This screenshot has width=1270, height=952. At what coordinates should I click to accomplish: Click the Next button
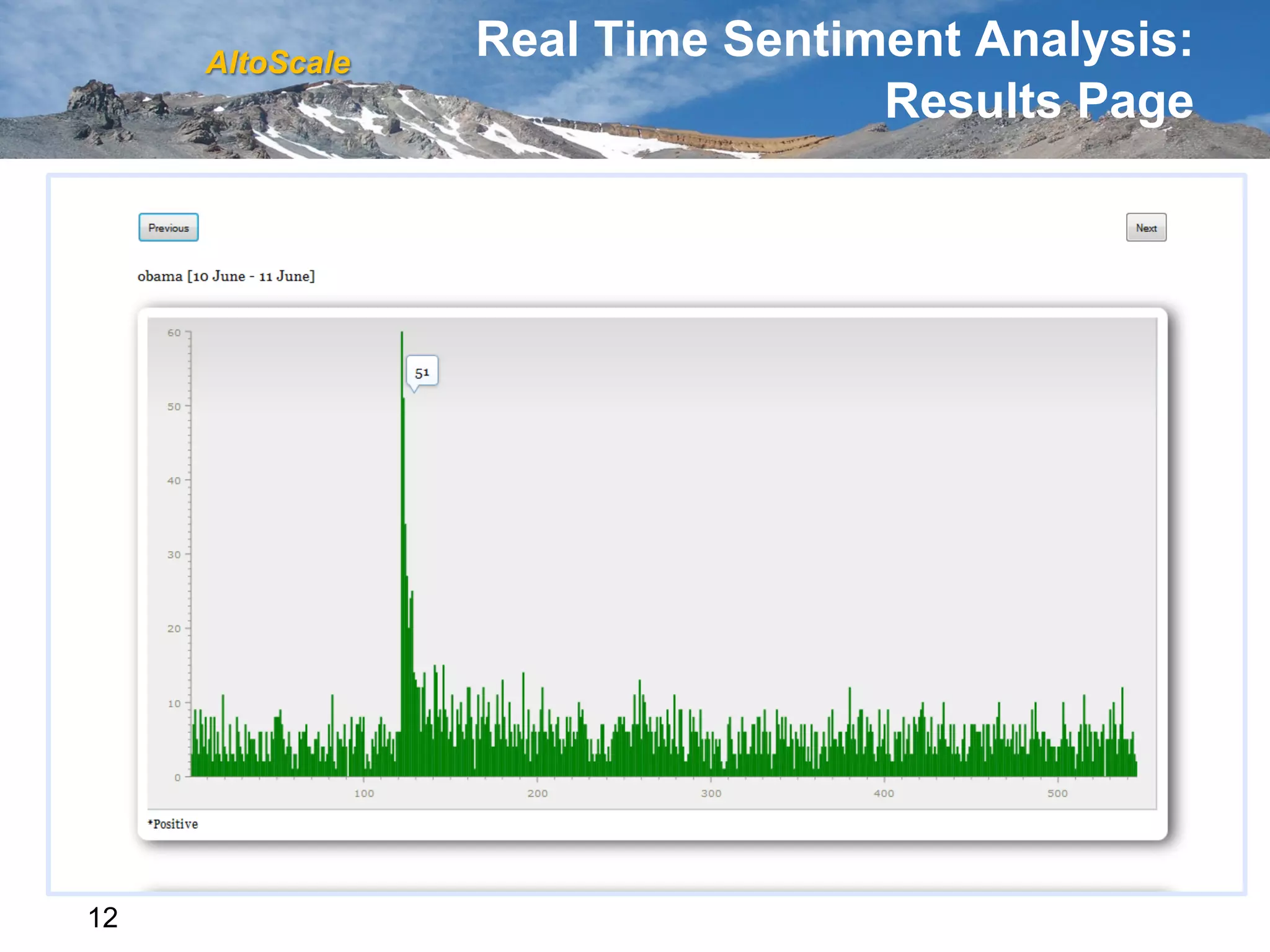click(x=1146, y=227)
